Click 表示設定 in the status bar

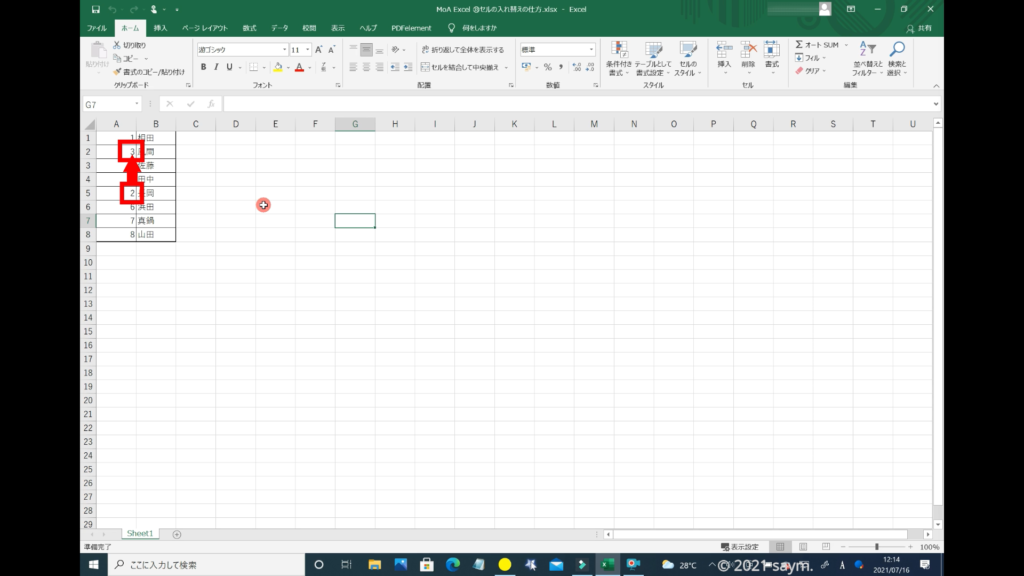[x=739, y=547]
